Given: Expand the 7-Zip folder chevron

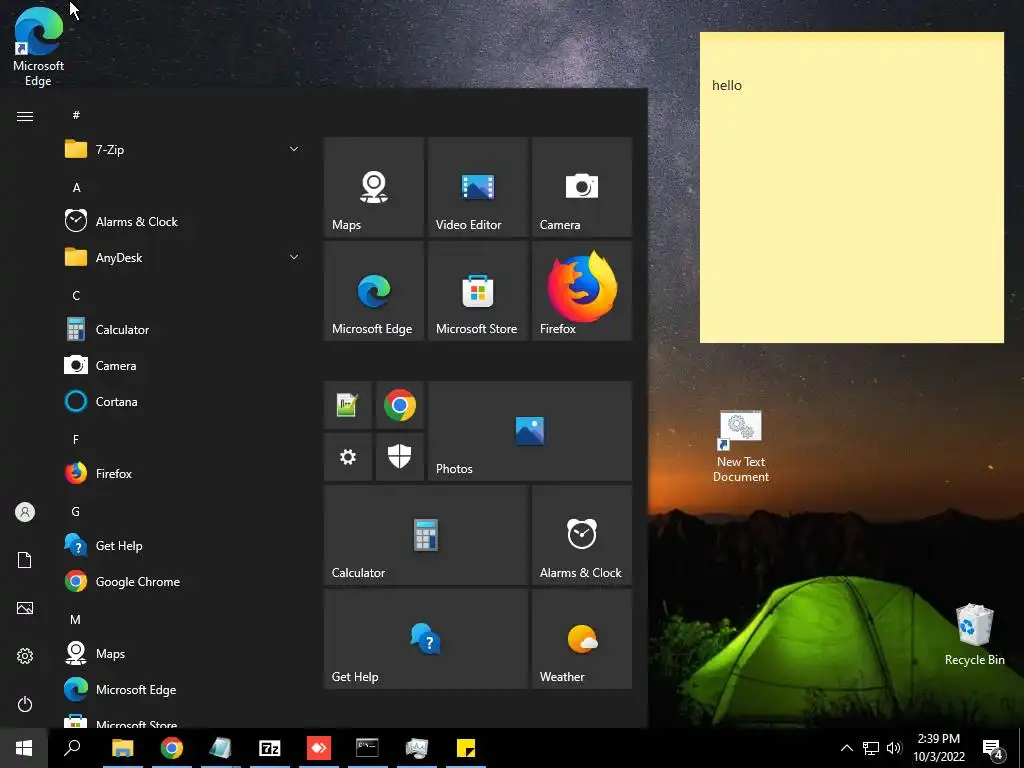Looking at the screenshot, I should tap(294, 150).
